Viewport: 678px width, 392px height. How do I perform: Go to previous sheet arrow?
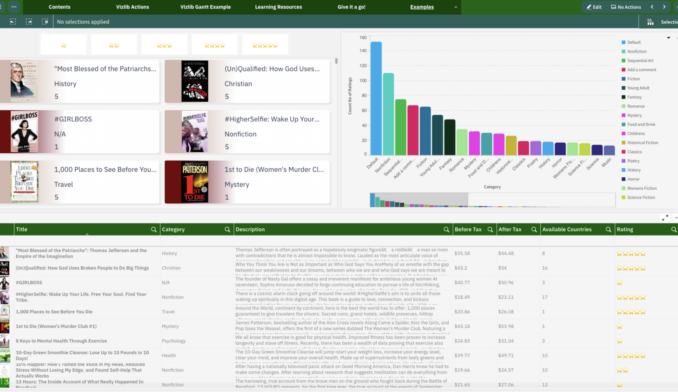652,7
